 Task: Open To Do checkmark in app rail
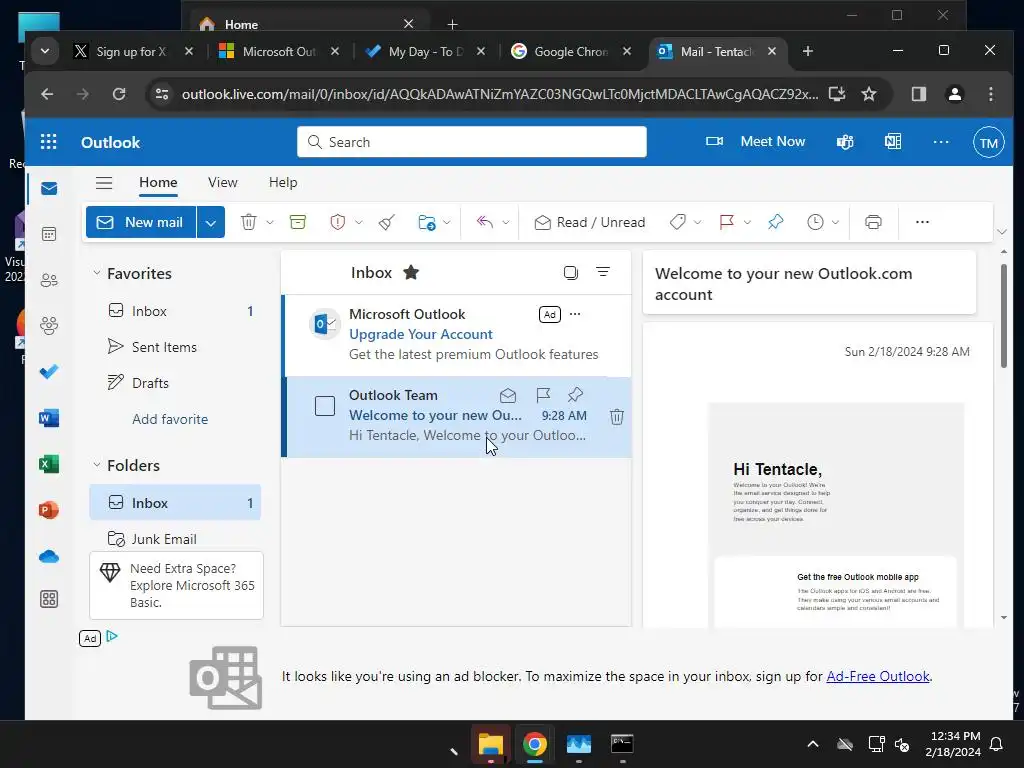[x=49, y=372]
